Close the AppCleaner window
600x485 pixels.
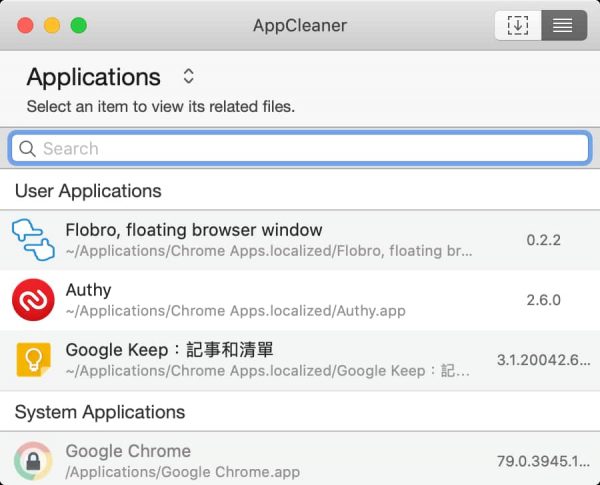pyautogui.click(x=25, y=26)
